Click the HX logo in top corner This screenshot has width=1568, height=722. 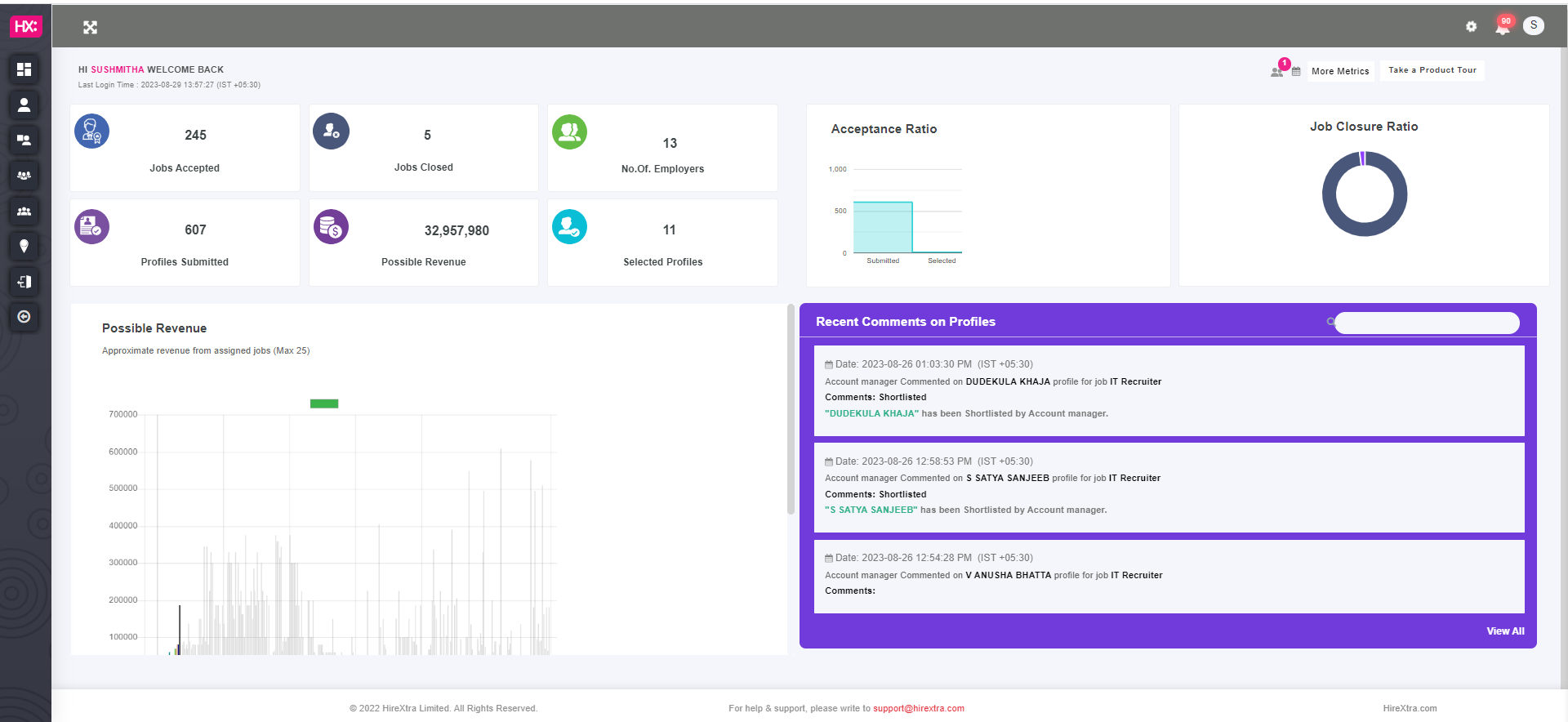[25, 26]
